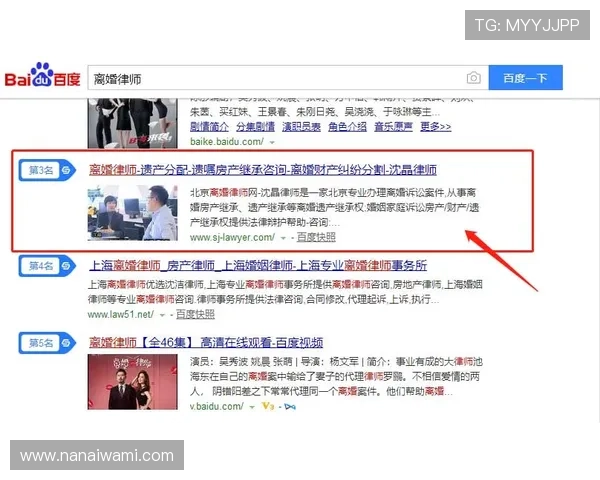Screen dimensions: 600x480
Task: Click the 第5名 rank badge icon
Action: (47, 343)
